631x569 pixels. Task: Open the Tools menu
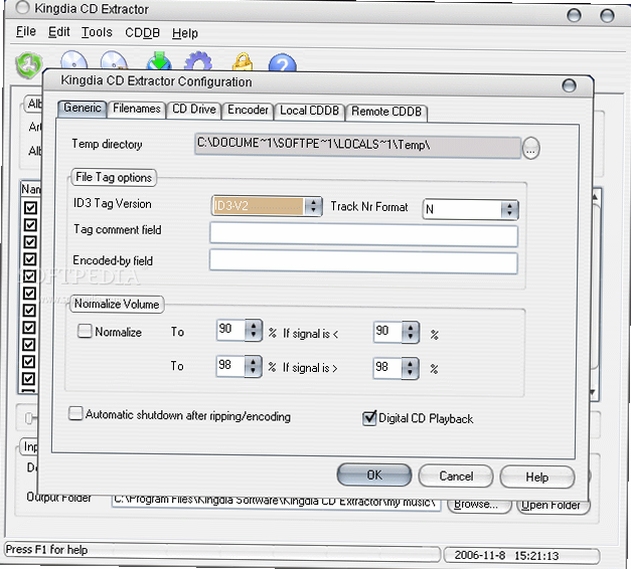[x=97, y=32]
